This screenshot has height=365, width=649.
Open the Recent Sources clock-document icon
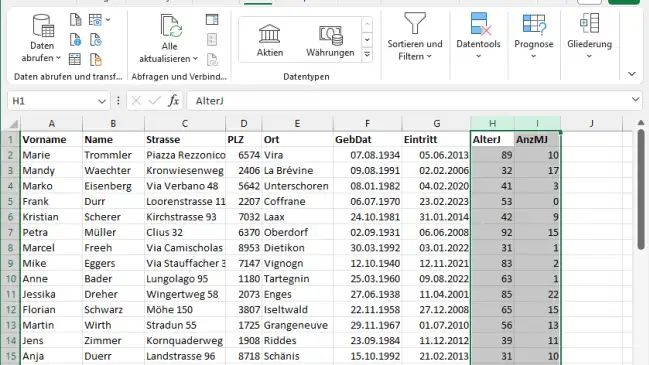pos(96,40)
